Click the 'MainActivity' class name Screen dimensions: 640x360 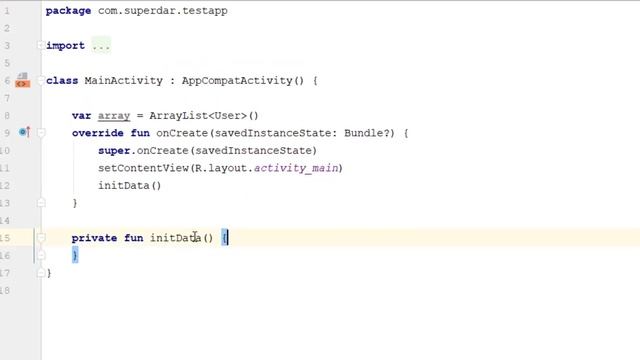[x=123, y=81]
